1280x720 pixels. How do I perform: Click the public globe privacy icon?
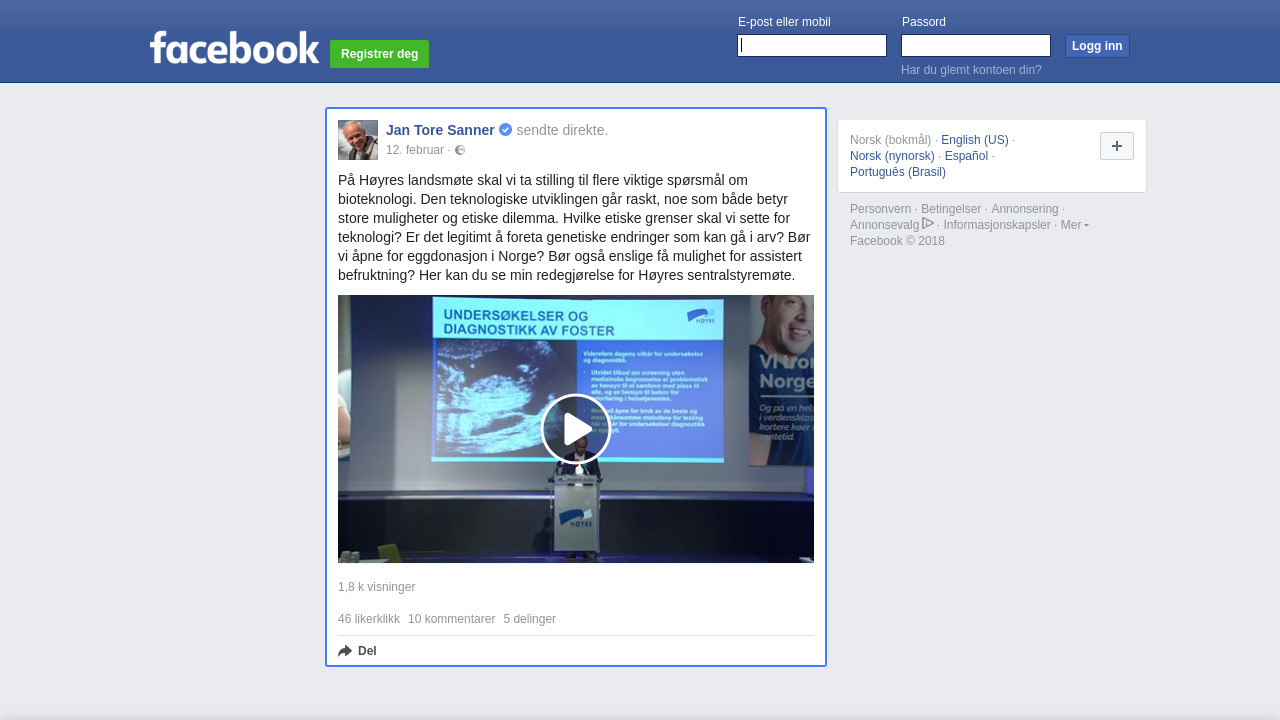pyautogui.click(x=460, y=150)
